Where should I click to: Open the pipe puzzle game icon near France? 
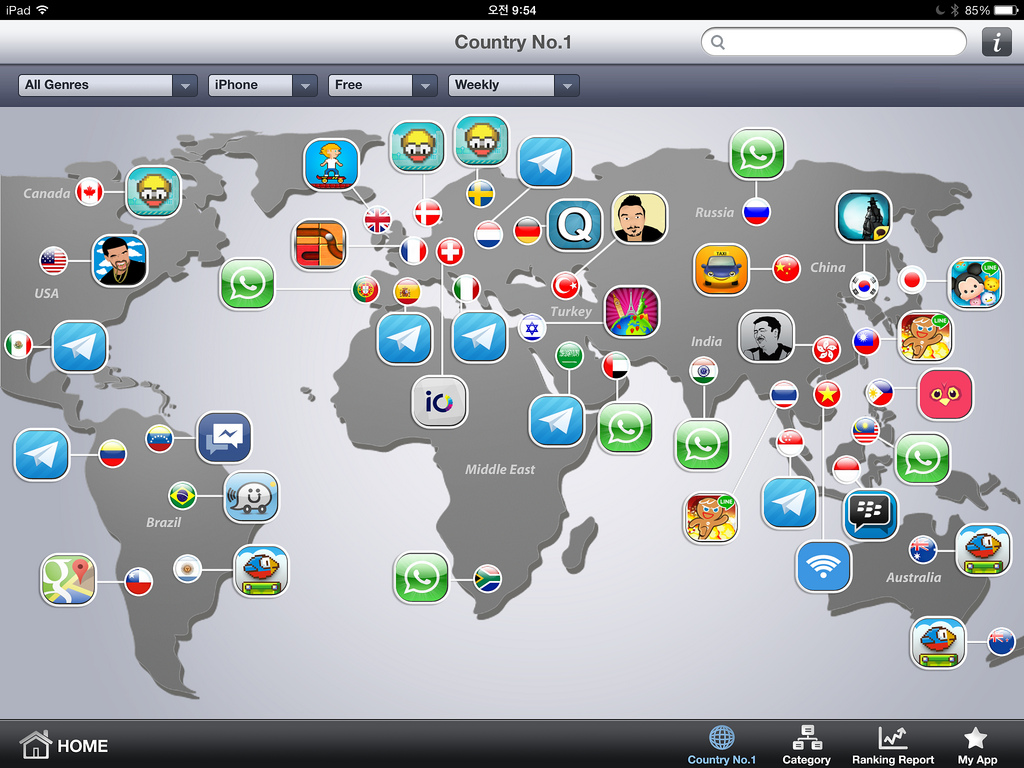coord(320,245)
